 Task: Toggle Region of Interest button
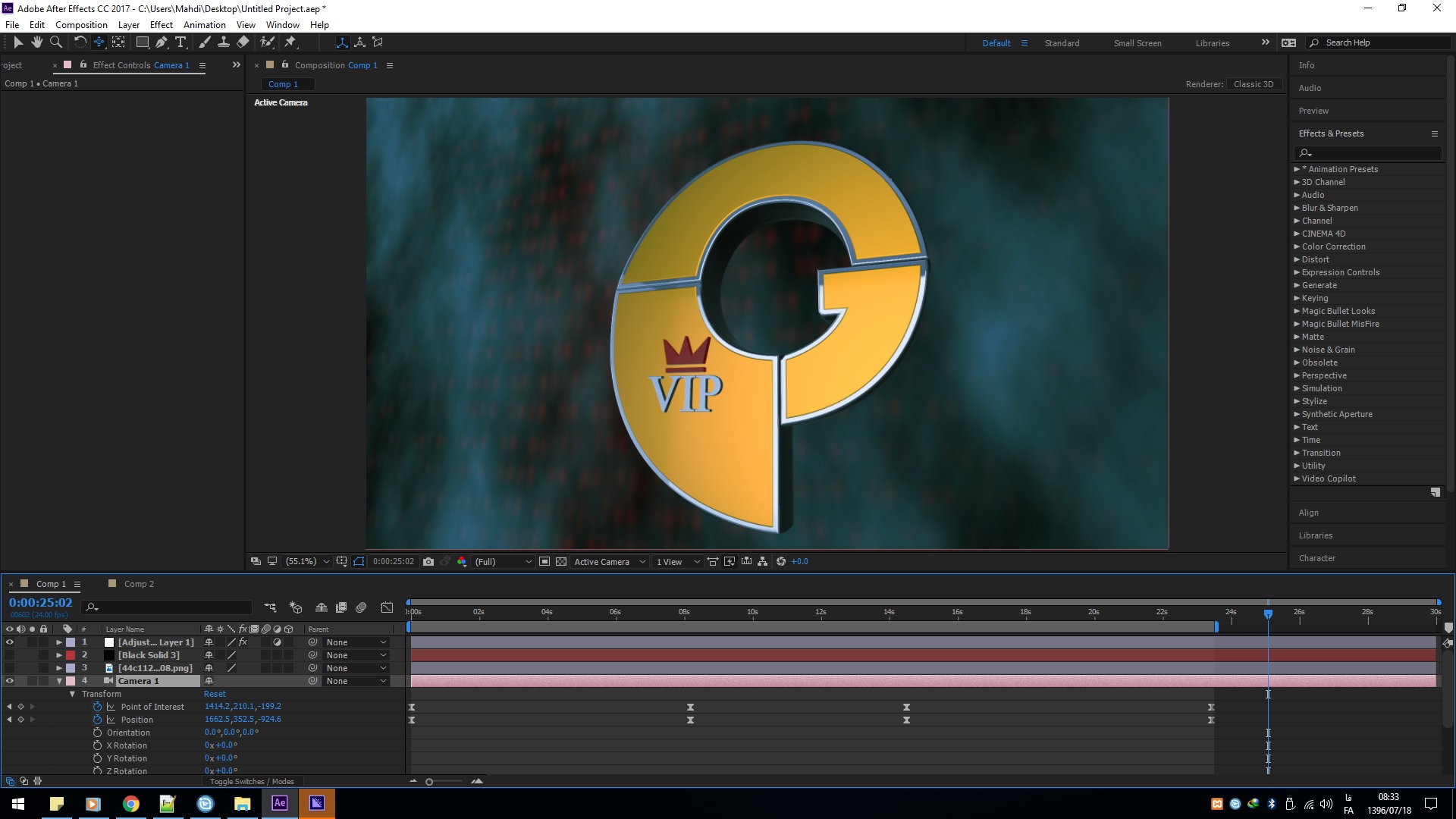(x=544, y=562)
